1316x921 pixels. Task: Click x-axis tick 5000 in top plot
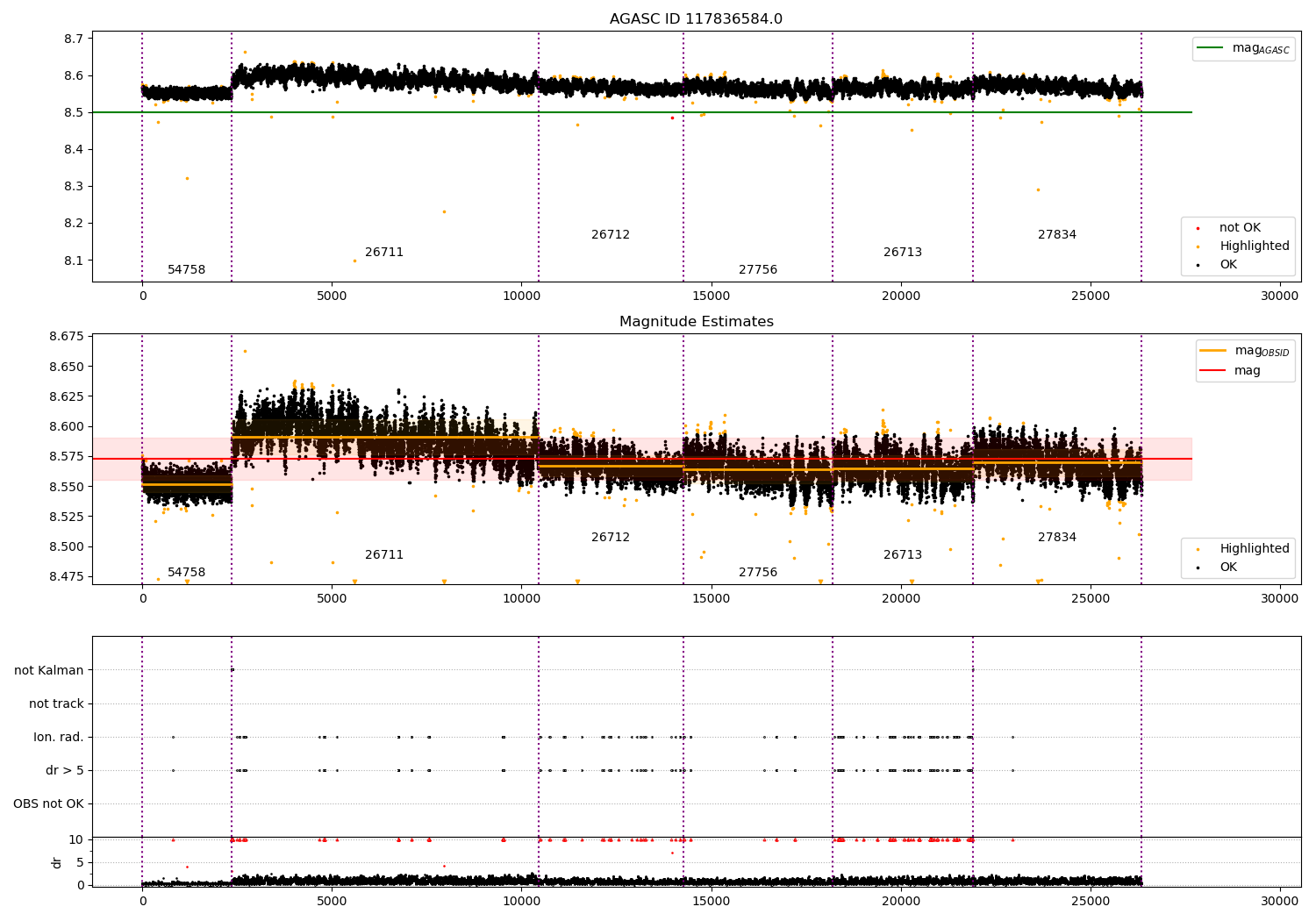[332, 296]
